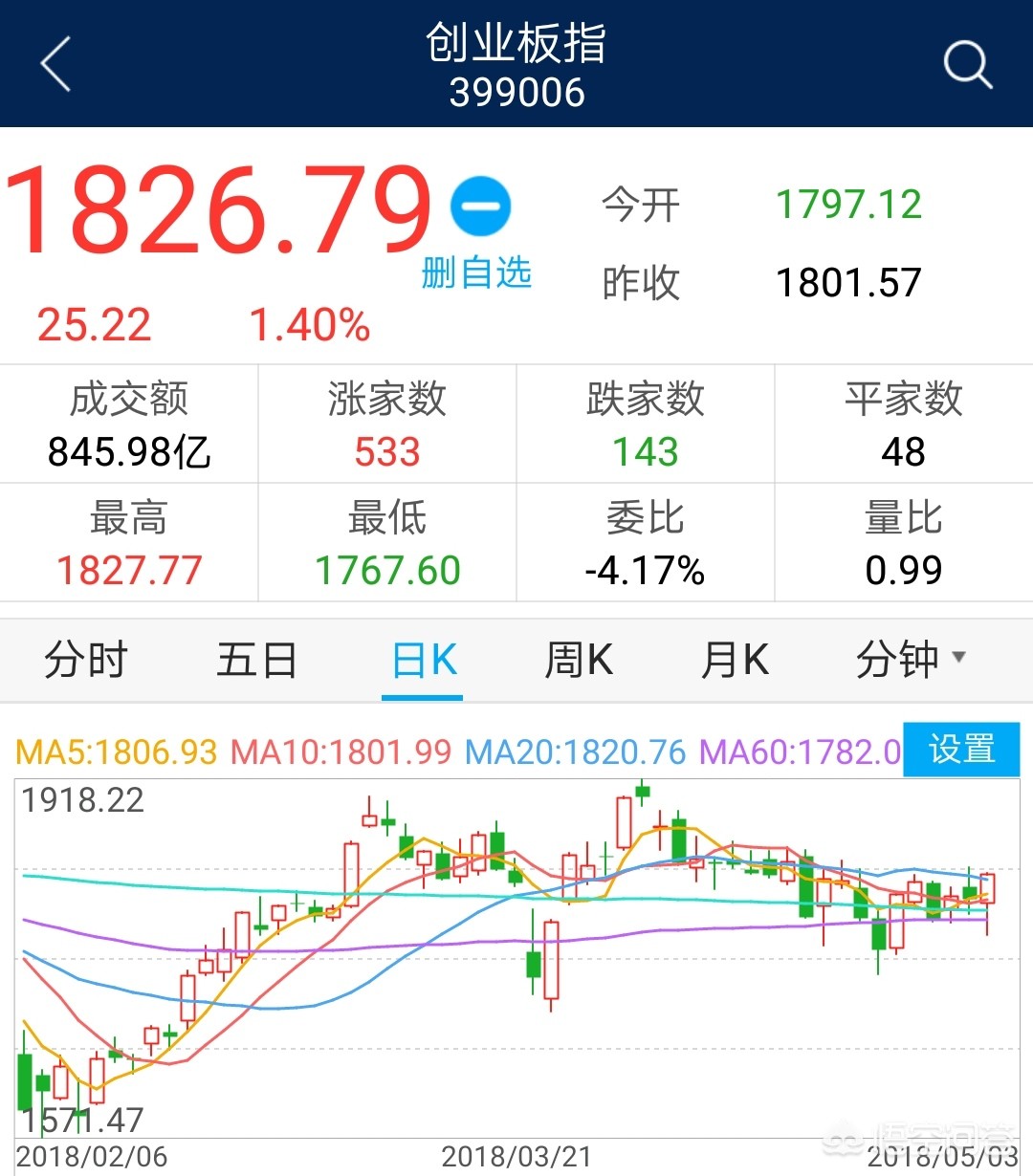Select the 日K tab
Image resolution: width=1033 pixels, height=1176 pixels.
click(x=424, y=660)
